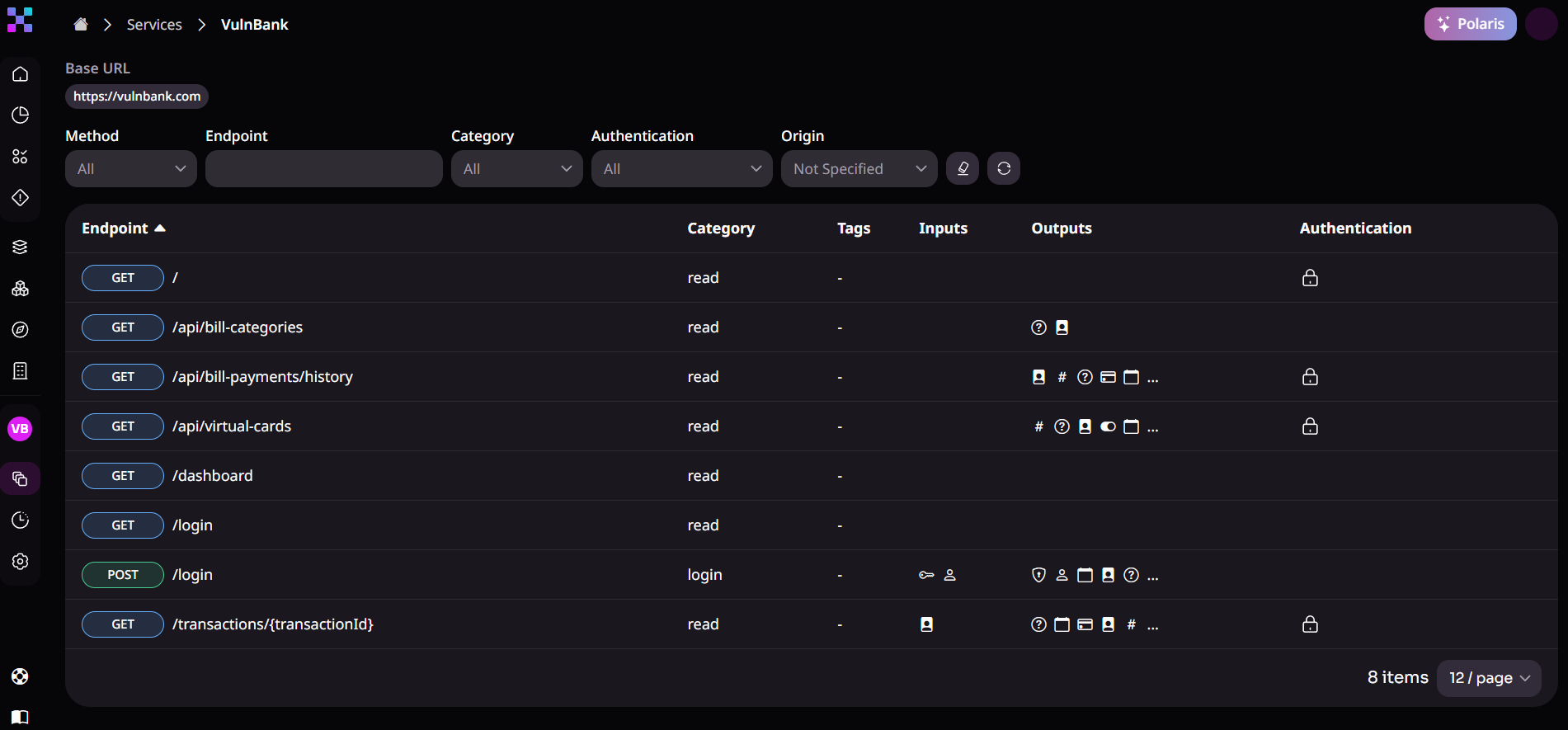The height and width of the screenshot is (730, 1568).
Task: Open the 12 / page size dropdown
Action: tap(1489, 678)
